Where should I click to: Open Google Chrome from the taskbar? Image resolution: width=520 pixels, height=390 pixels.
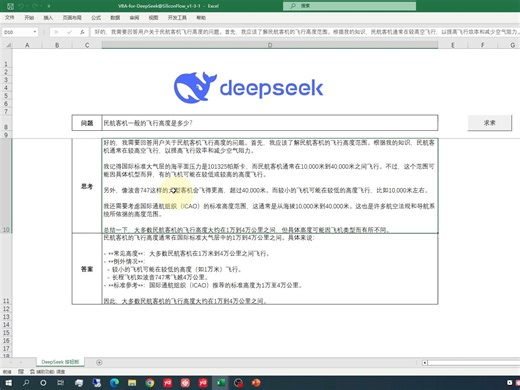(150, 383)
